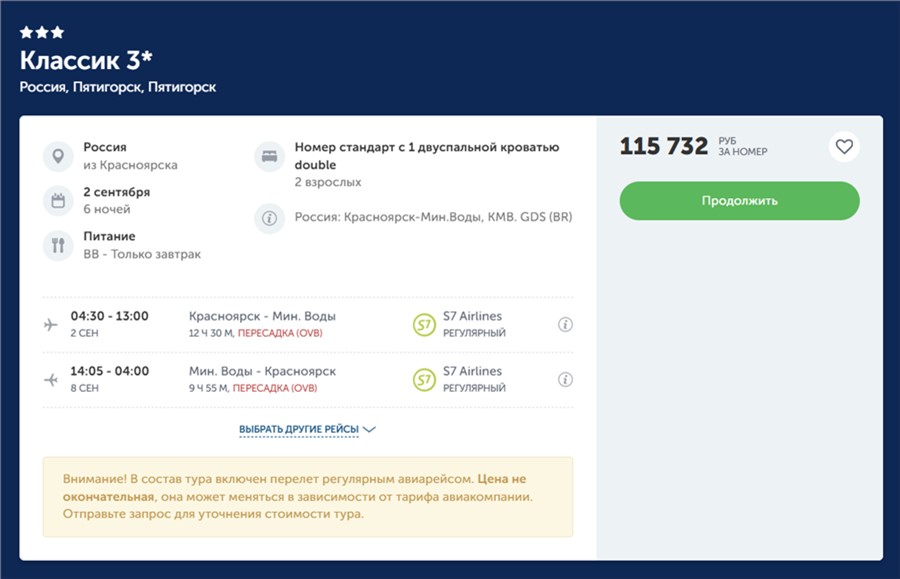Screen dimensions: 900x579
Task: Click info icon beside Красноярск-Мин.Воды route
Action: (269, 217)
